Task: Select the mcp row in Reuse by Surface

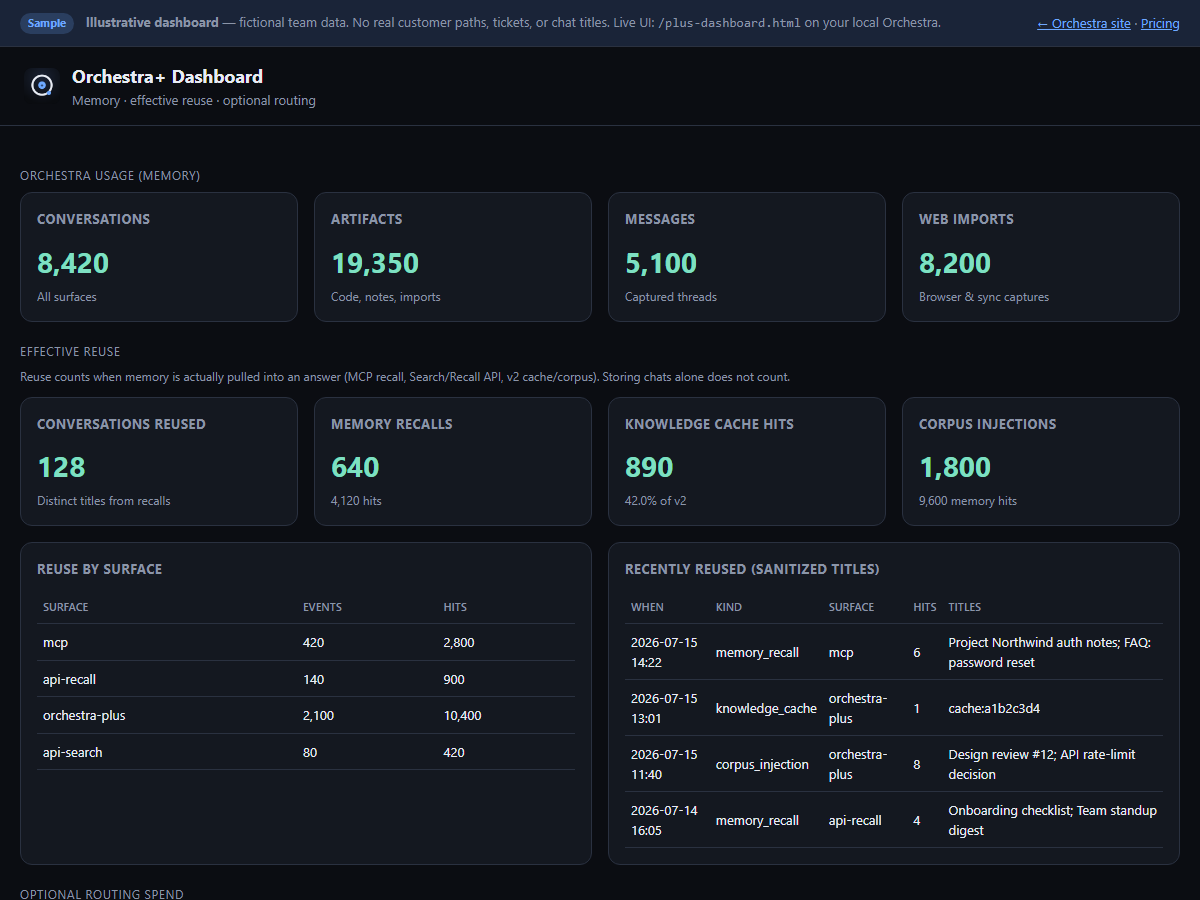Action: (306, 642)
